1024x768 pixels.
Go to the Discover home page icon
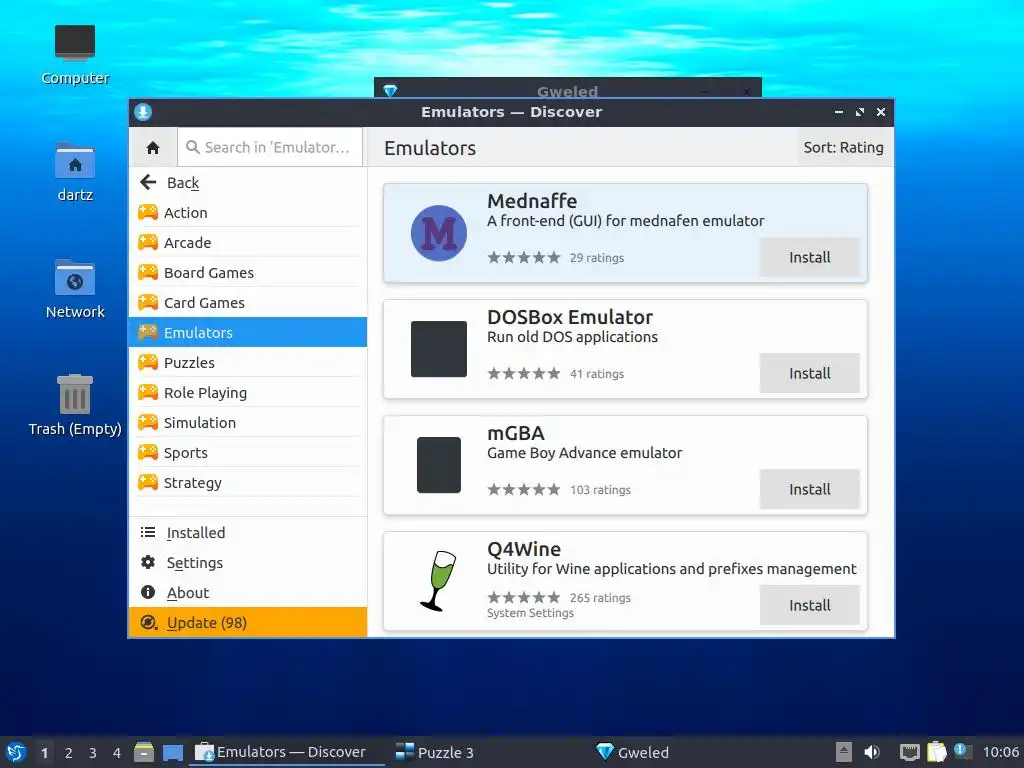click(x=153, y=148)
